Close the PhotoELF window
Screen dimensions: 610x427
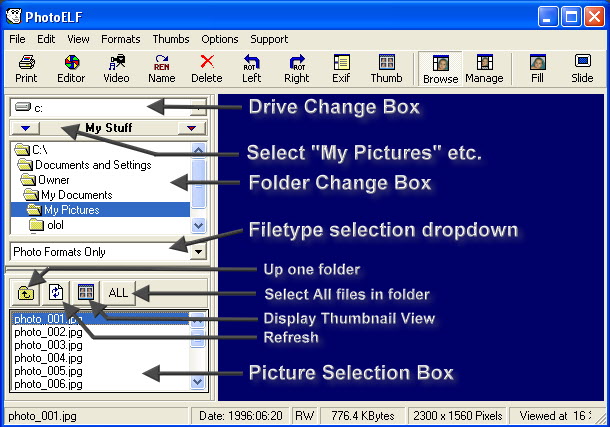(x=595, y=18)
